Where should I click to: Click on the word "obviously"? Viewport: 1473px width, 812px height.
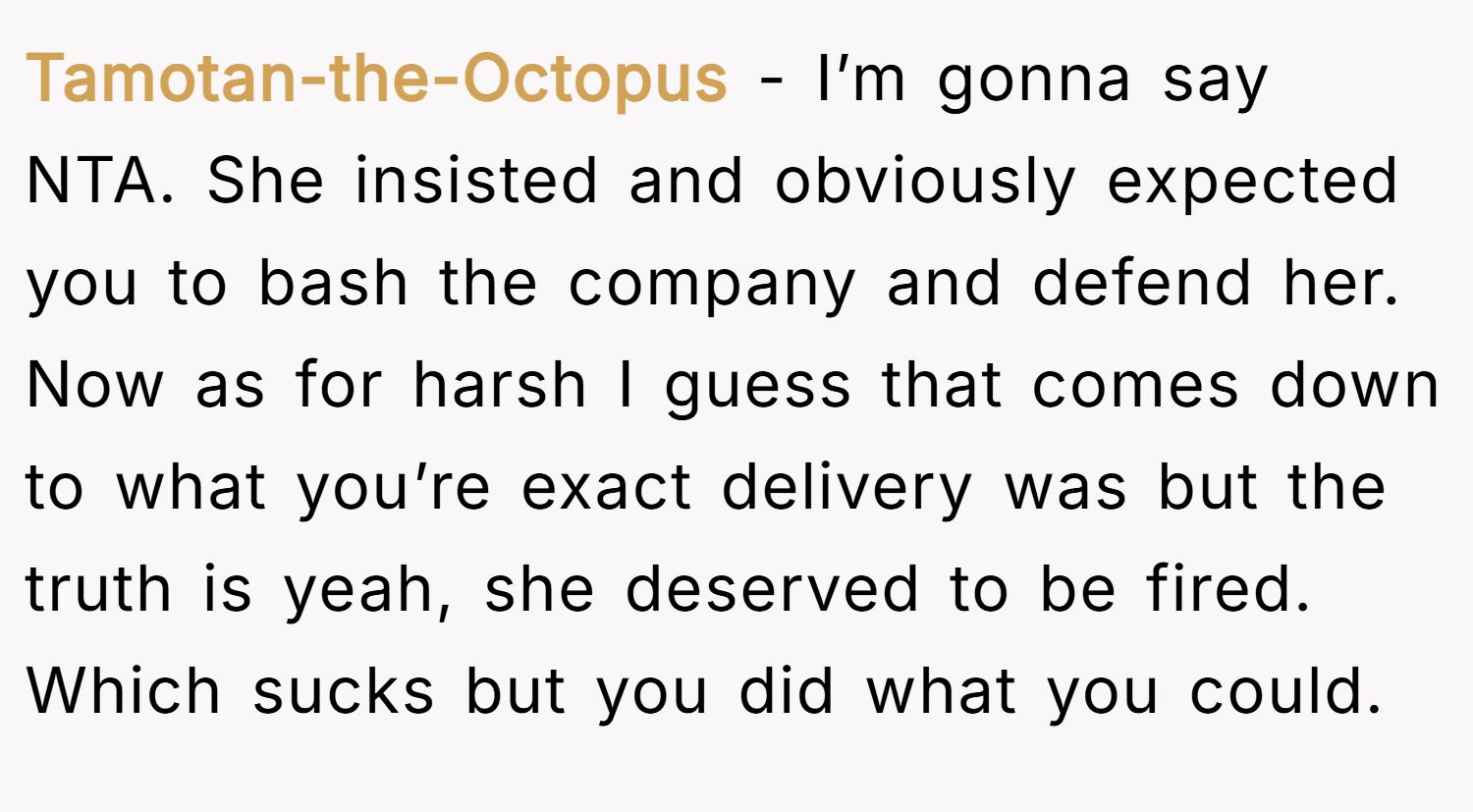pos(925,184)
